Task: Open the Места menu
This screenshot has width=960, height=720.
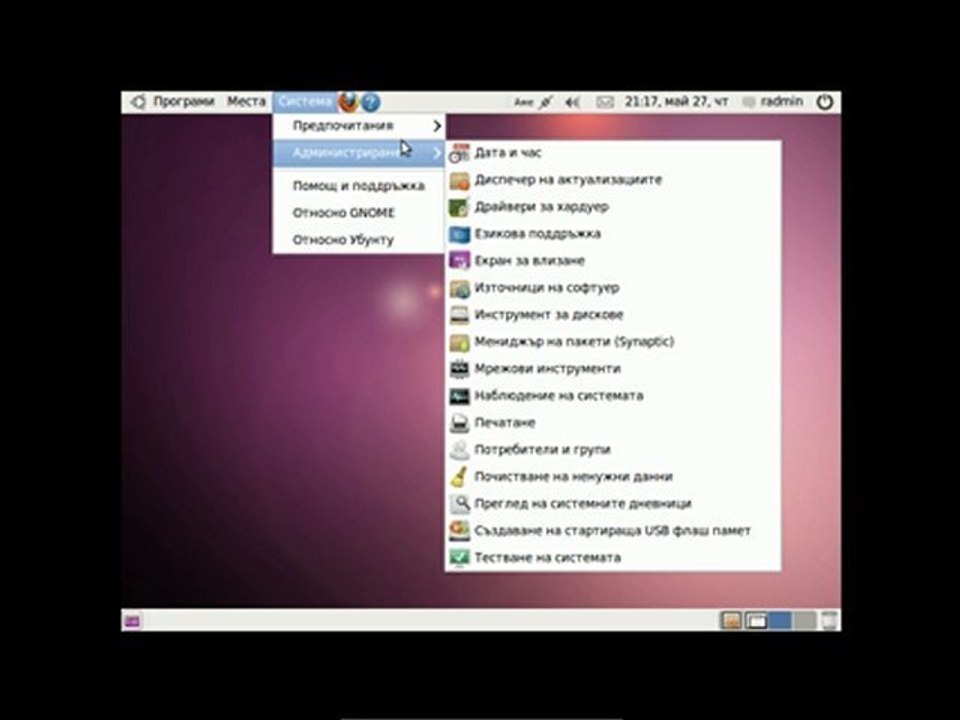Action: coord(246,102)
